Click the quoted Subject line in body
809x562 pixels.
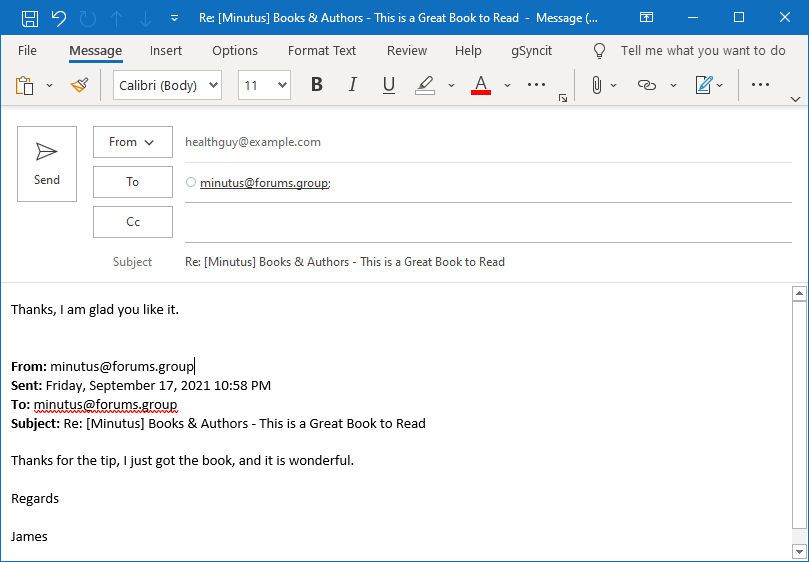tap(218, 424)
